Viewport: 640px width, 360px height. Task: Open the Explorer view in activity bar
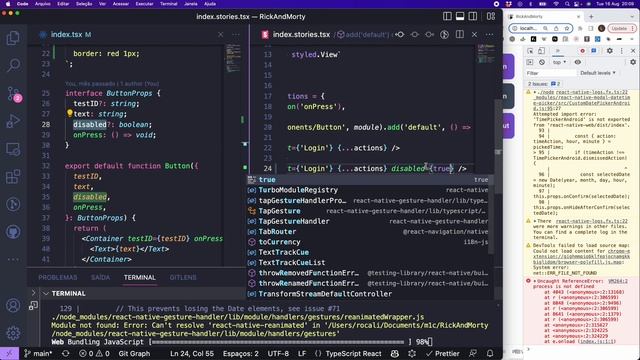click(x=13, y=38)
